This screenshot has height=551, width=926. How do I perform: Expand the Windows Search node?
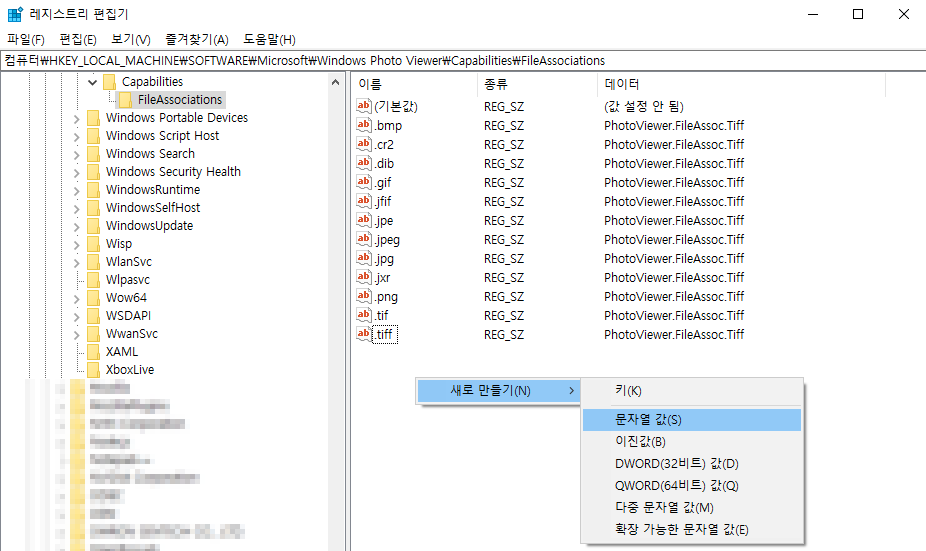click(x=76, y=155)
